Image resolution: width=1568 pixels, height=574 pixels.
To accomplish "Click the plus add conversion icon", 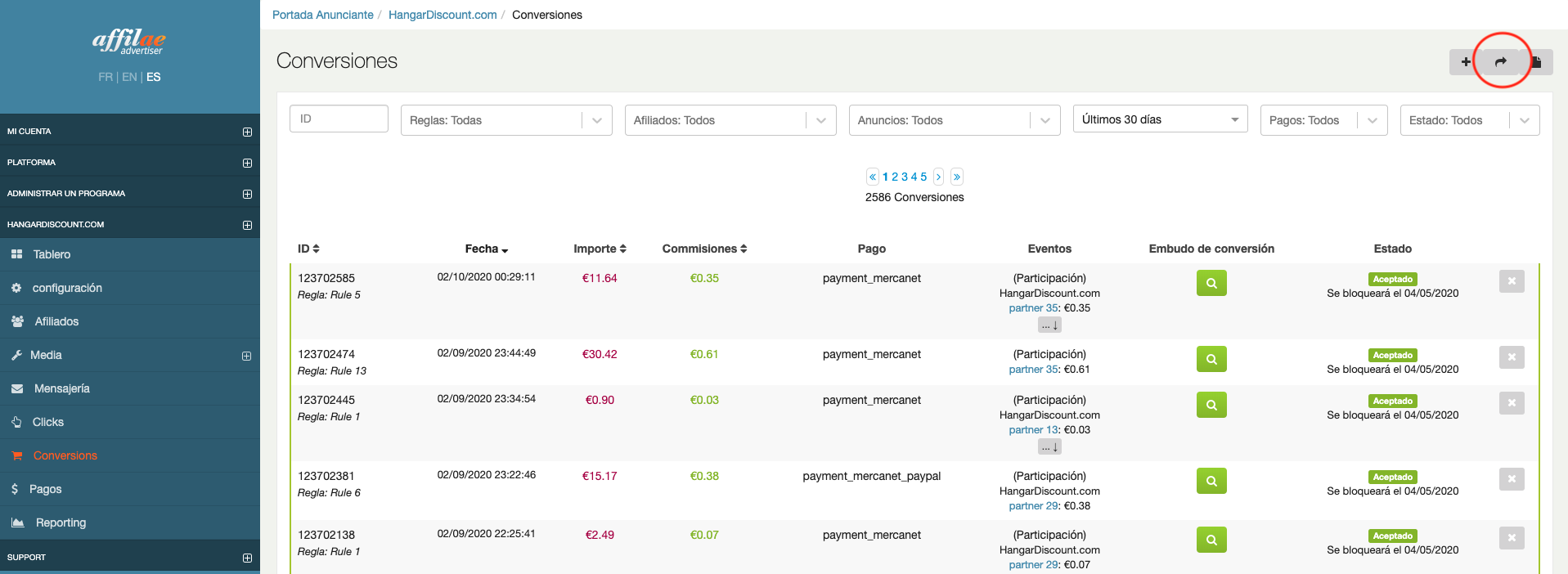I will point(1466,62).
